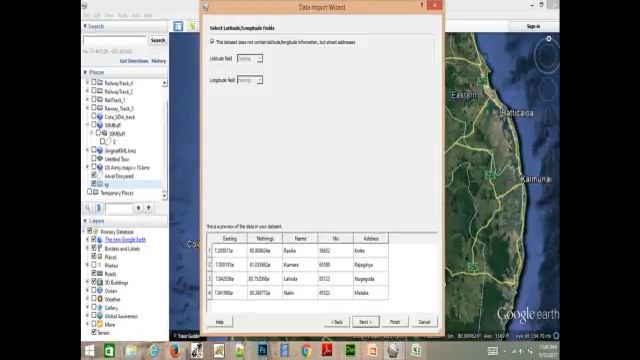Enable the Ocean layer checkbox
Image resolution: width=640 pixels, height=360 pixels.
pyautogui.click(x=94, y=290)
